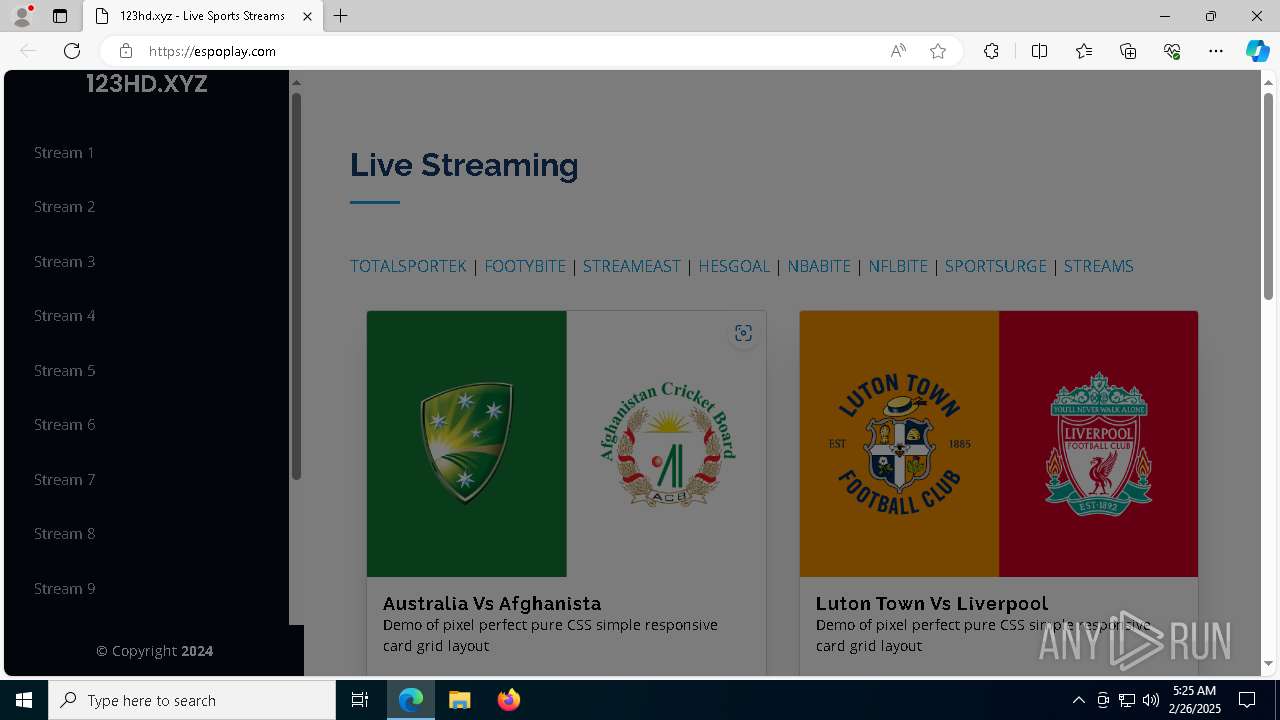Click the taskbar search box
The width and height of the screenshot is (1280, 720).
(192, 700)
